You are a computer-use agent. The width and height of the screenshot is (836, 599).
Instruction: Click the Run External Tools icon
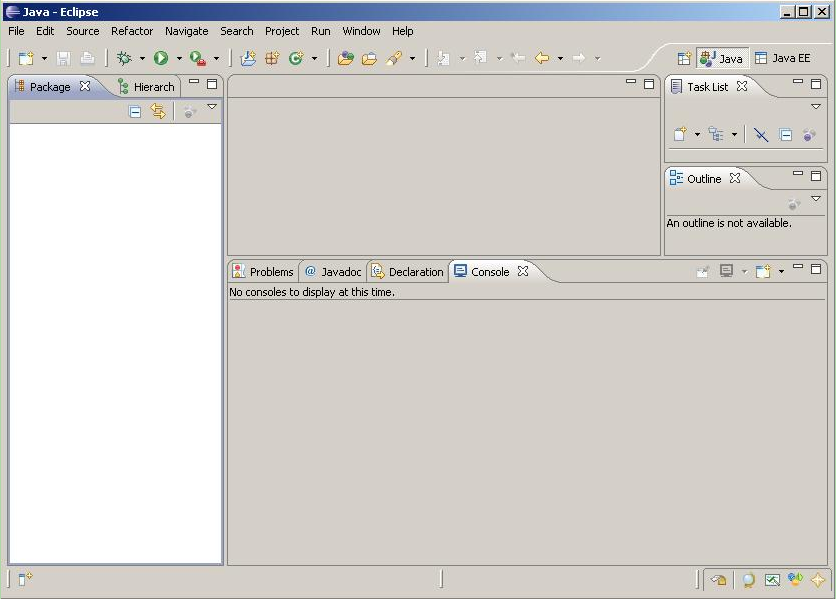click(198, 58)
